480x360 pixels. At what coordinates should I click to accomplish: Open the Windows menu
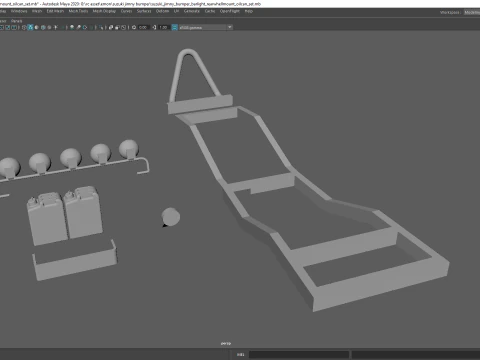click(19, 11)
